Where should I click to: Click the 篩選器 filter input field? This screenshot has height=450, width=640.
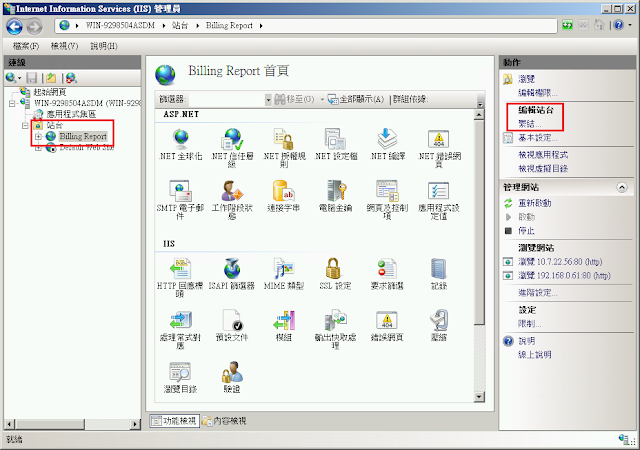point(227,99)
